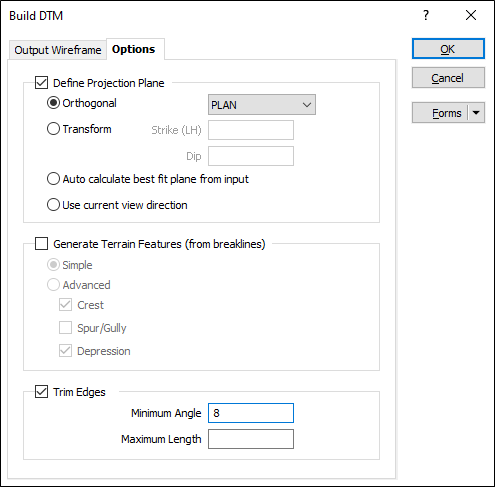The width and height of the screenshot is (495, 487).
Task: Toggle the Trim Edges checkbox
Action: click(x=41, y=392)
